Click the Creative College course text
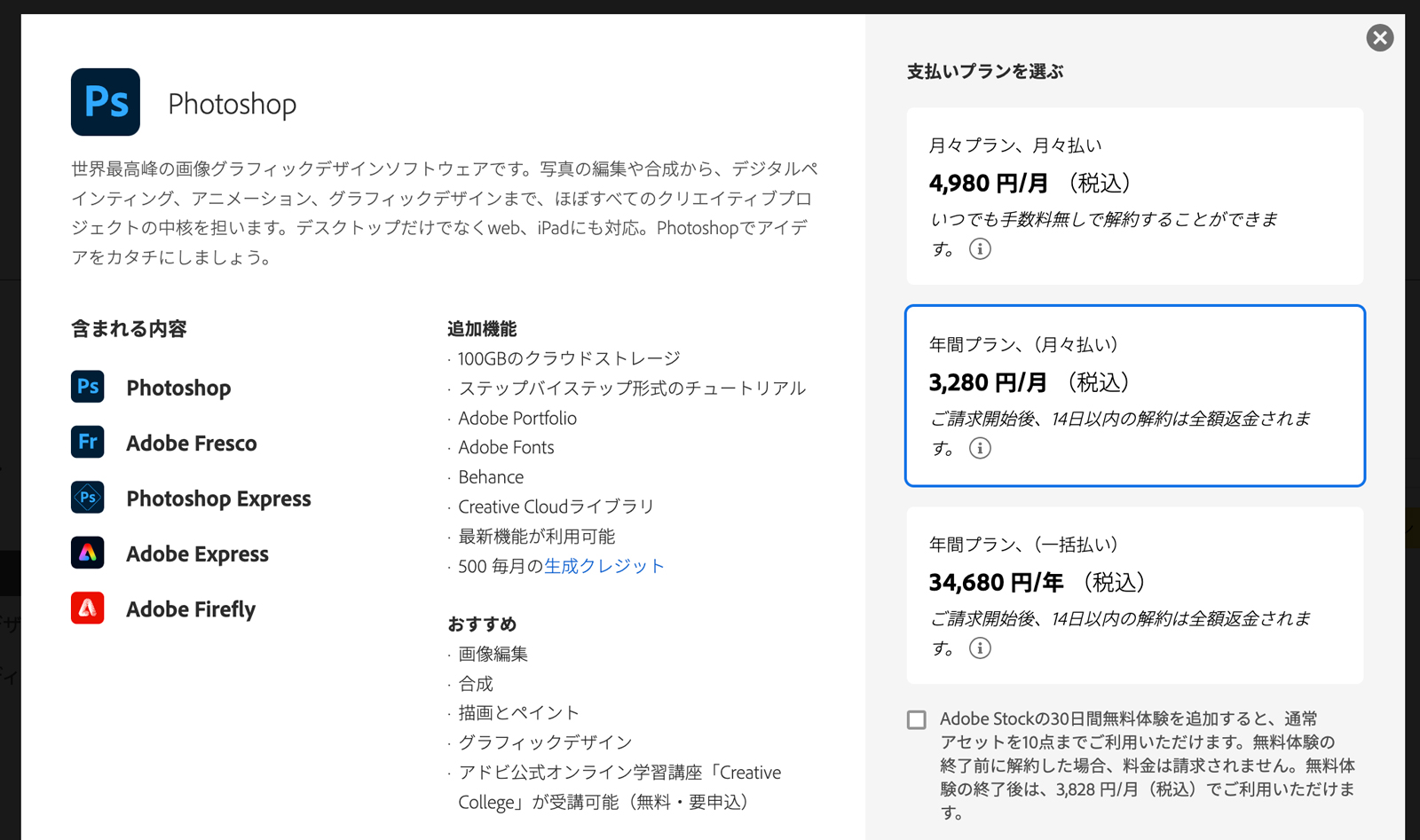Viewport: 1420px width, 840px height. pos(619,788)
